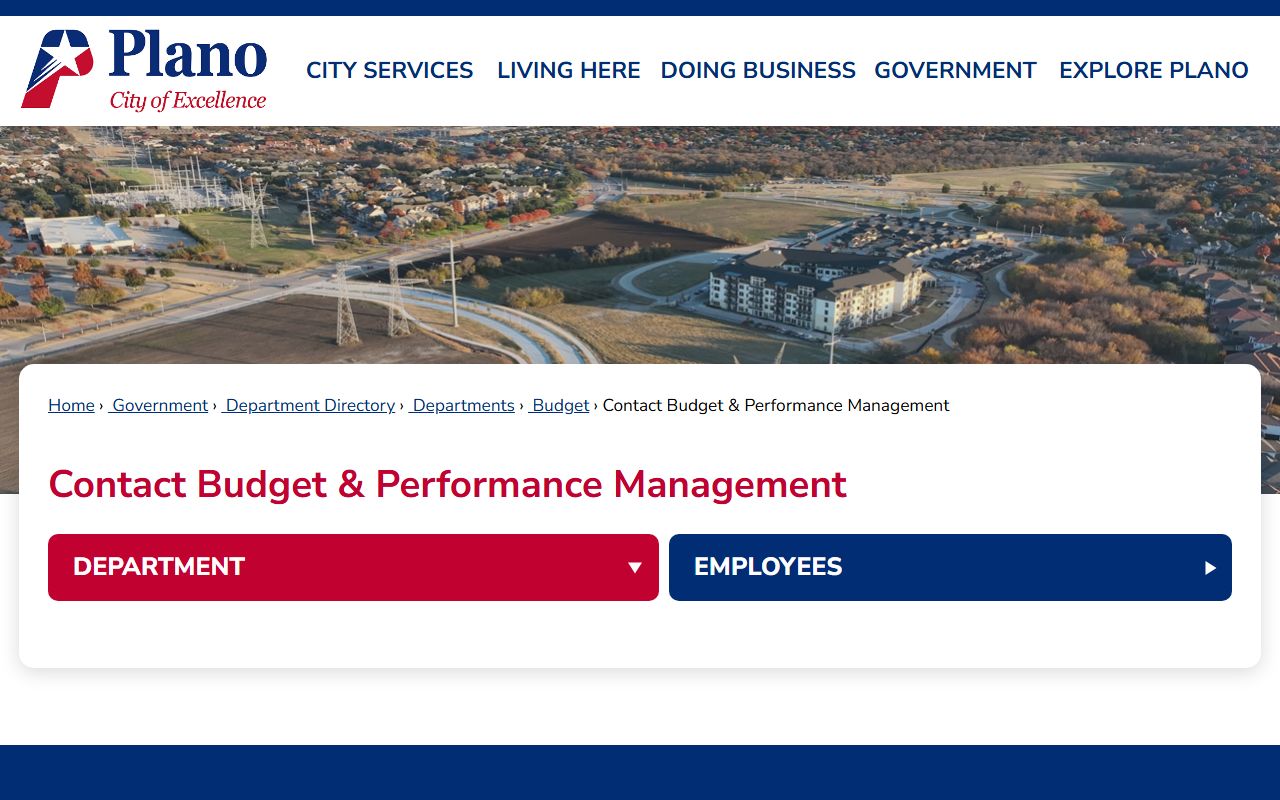Click the current page breadcrumb text
The image size is (1280, 800).
click(x=775, y=406)
